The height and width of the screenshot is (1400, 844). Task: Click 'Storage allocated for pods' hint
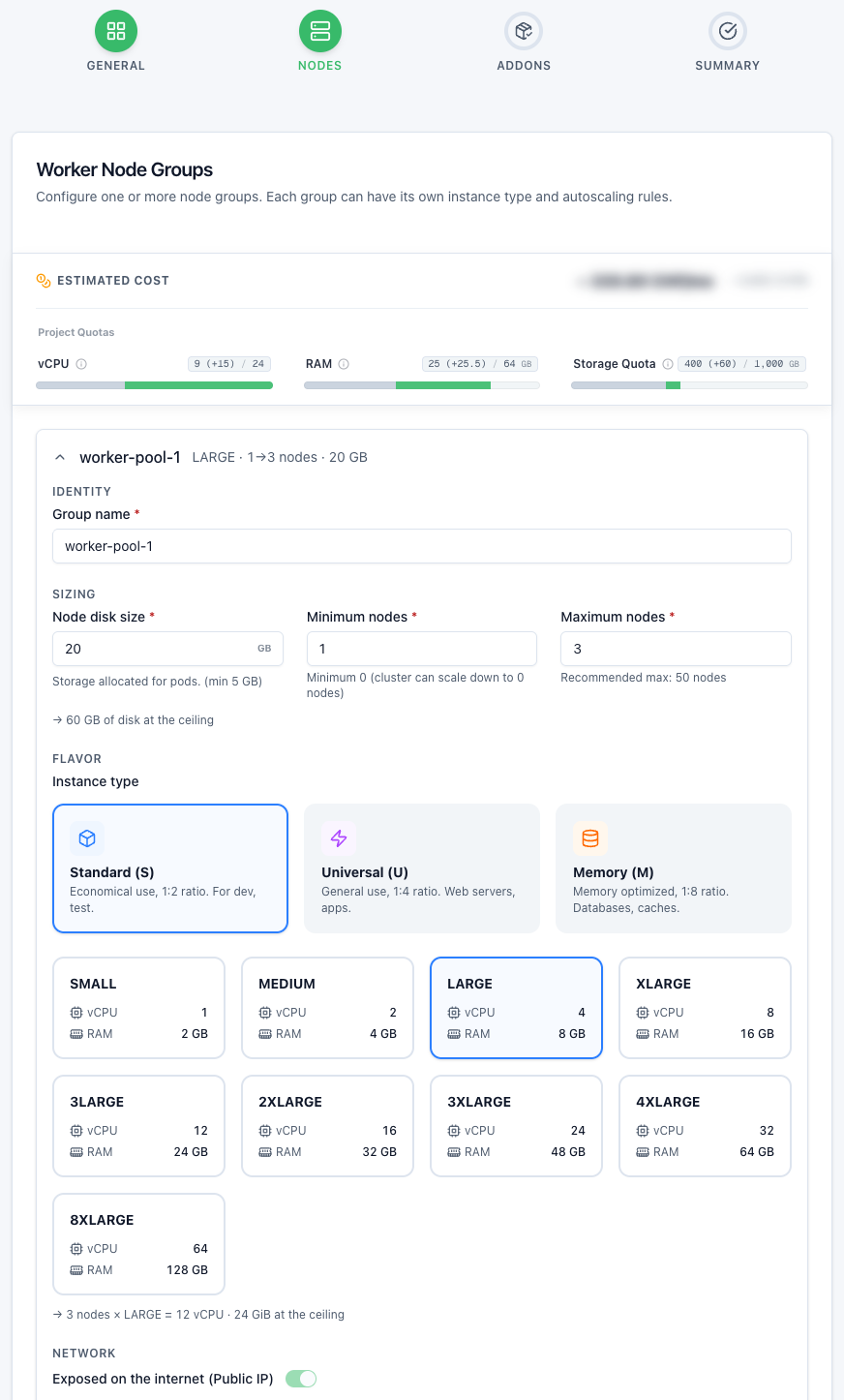[158, 682]
